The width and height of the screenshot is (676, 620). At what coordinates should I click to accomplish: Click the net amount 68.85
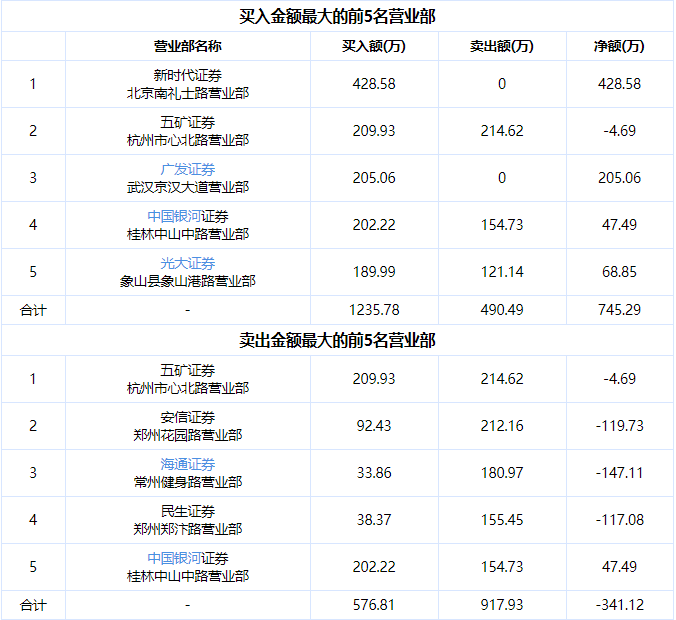(619, 272)
